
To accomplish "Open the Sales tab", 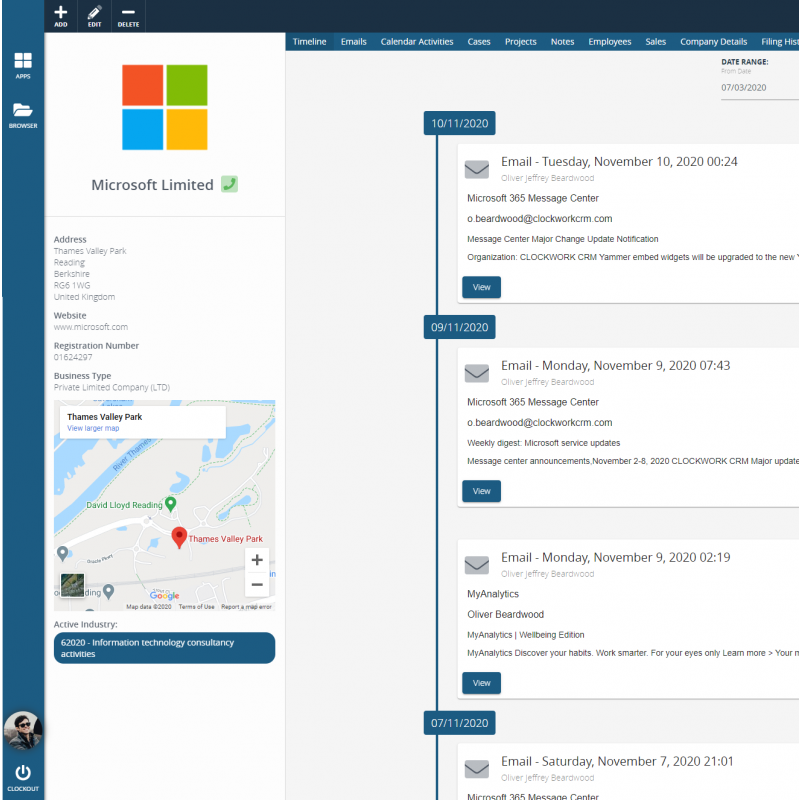I will coord(656,42).
